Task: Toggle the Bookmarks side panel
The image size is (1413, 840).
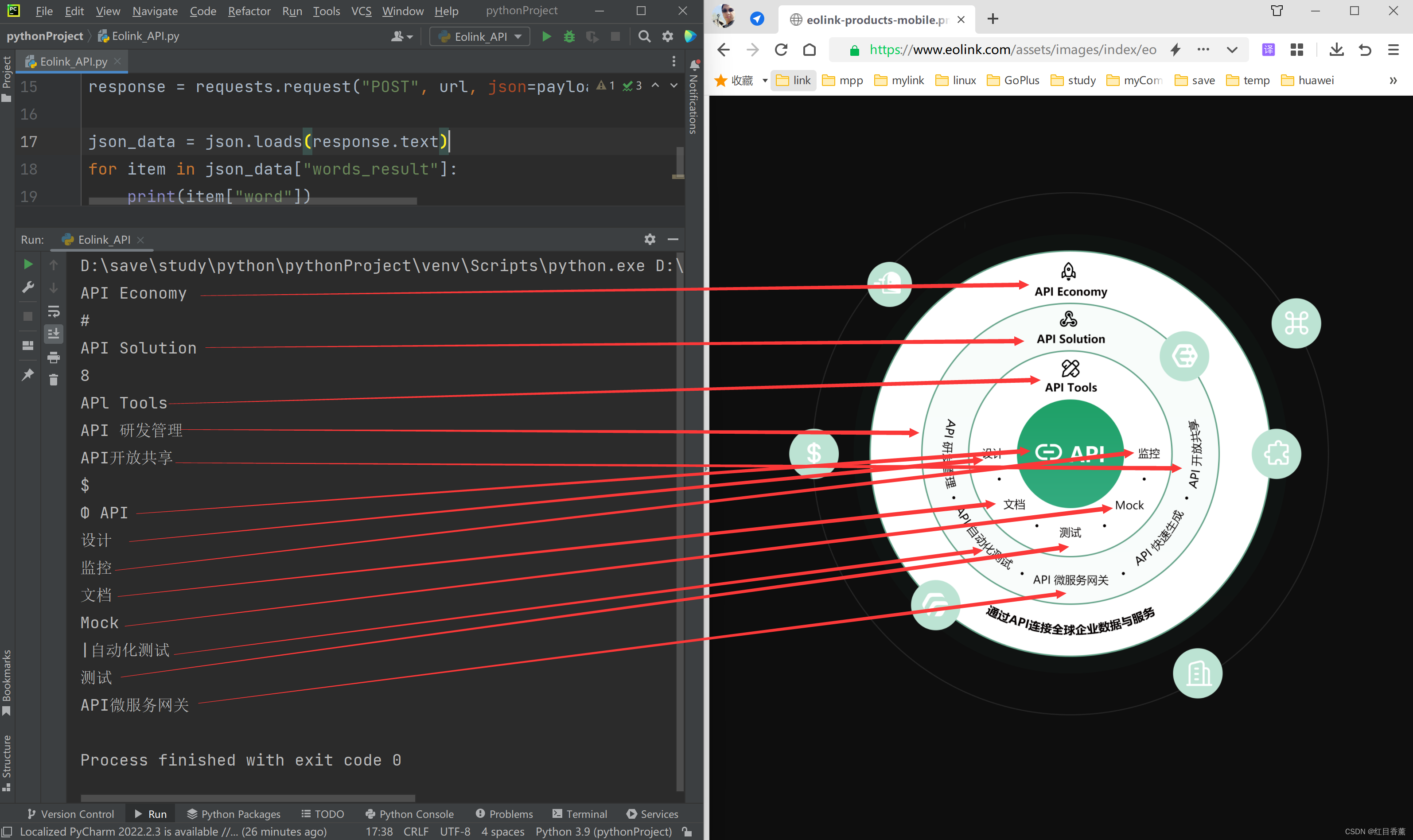Action: click(7, 683)
